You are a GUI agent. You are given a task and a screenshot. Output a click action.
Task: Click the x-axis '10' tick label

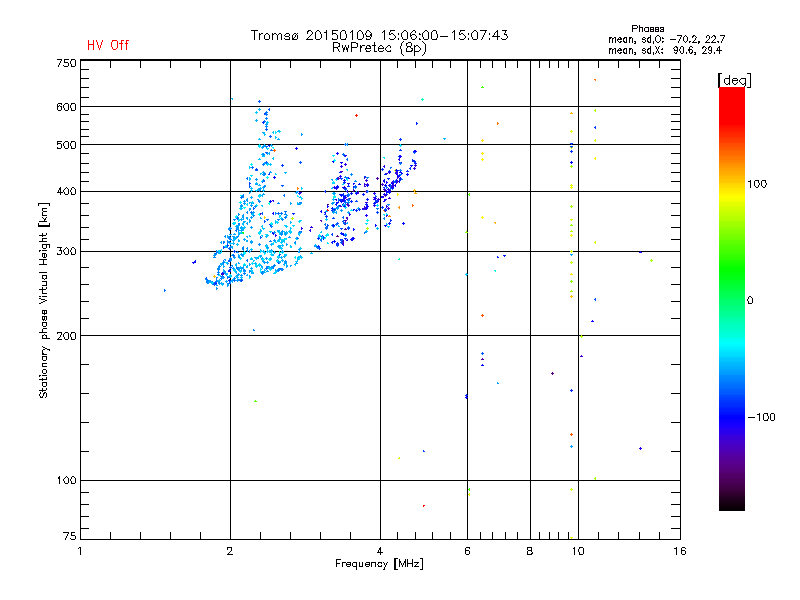point(578,551)
